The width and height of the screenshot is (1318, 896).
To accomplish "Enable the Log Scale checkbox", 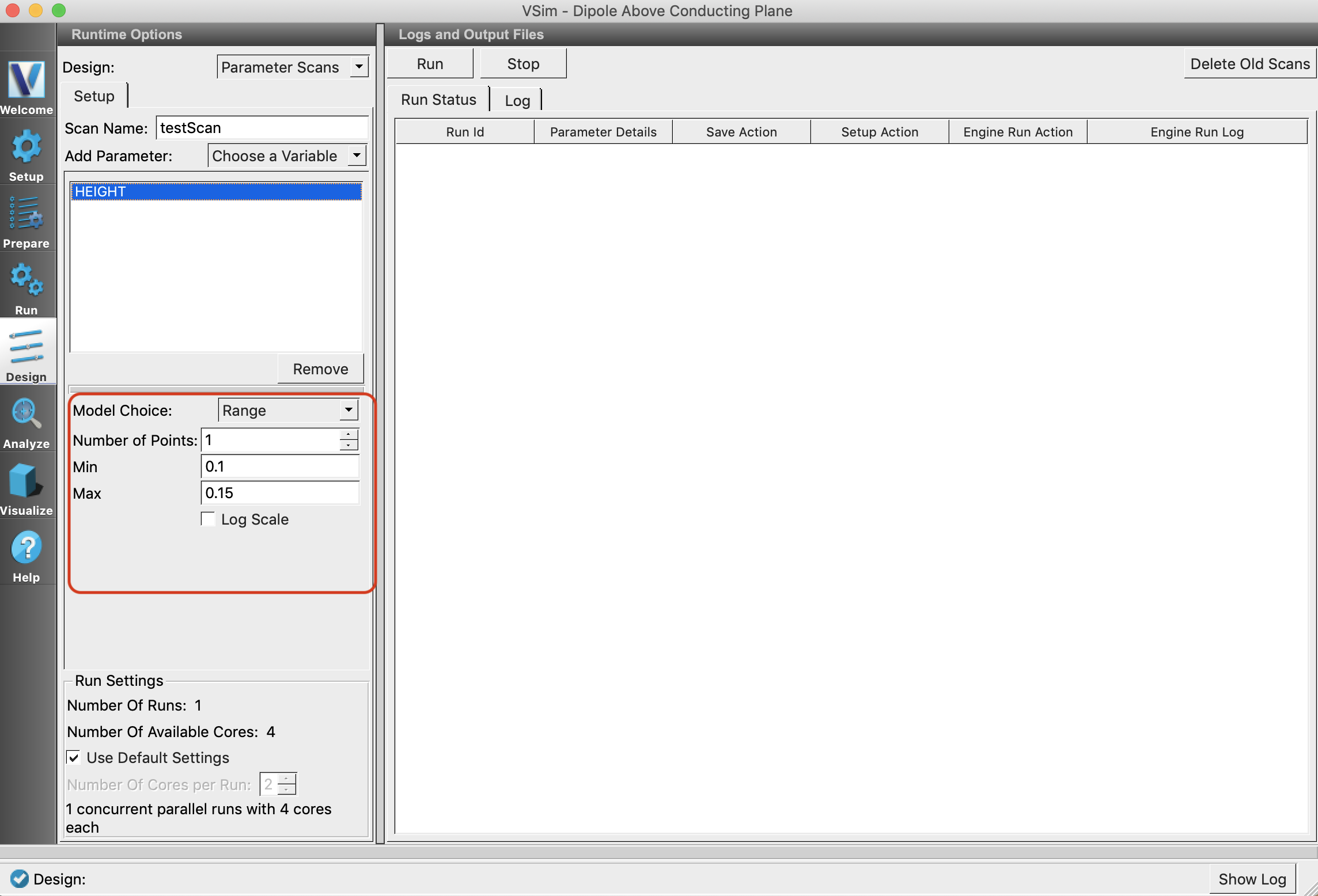I will (208, 519).
